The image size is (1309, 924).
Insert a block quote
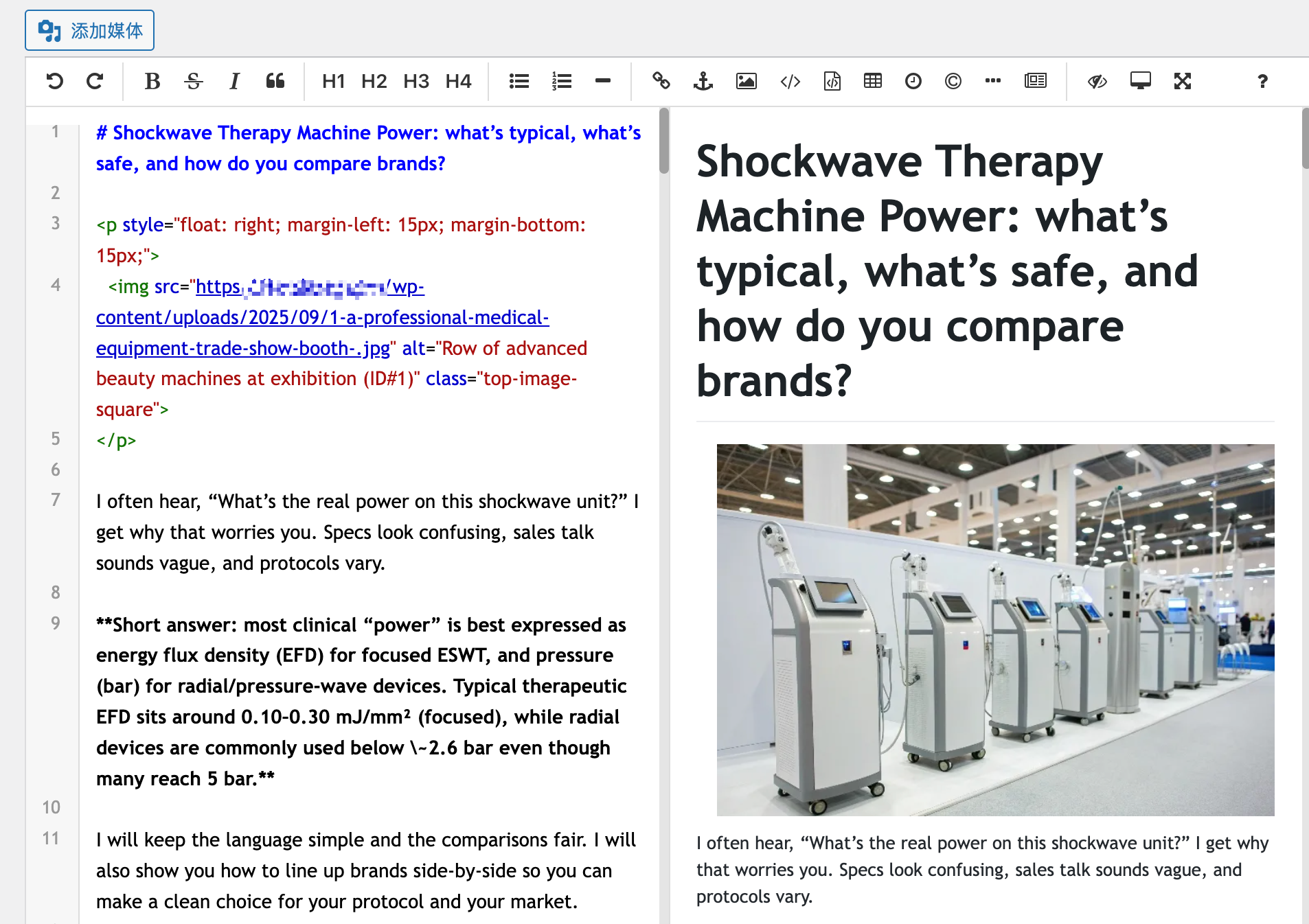pos(275,81)
